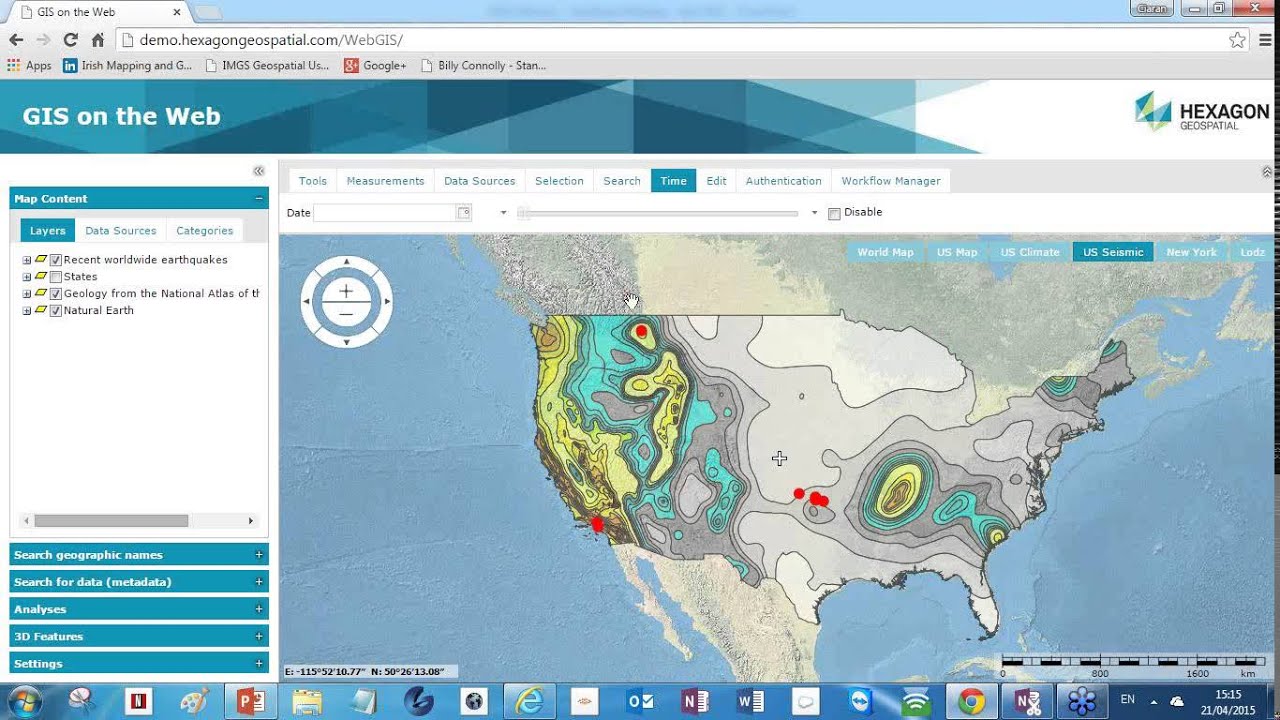Switch to the New York view
Viewport: 1280px width, 720px height.
pyautogui.click(x=1191, y=252)
